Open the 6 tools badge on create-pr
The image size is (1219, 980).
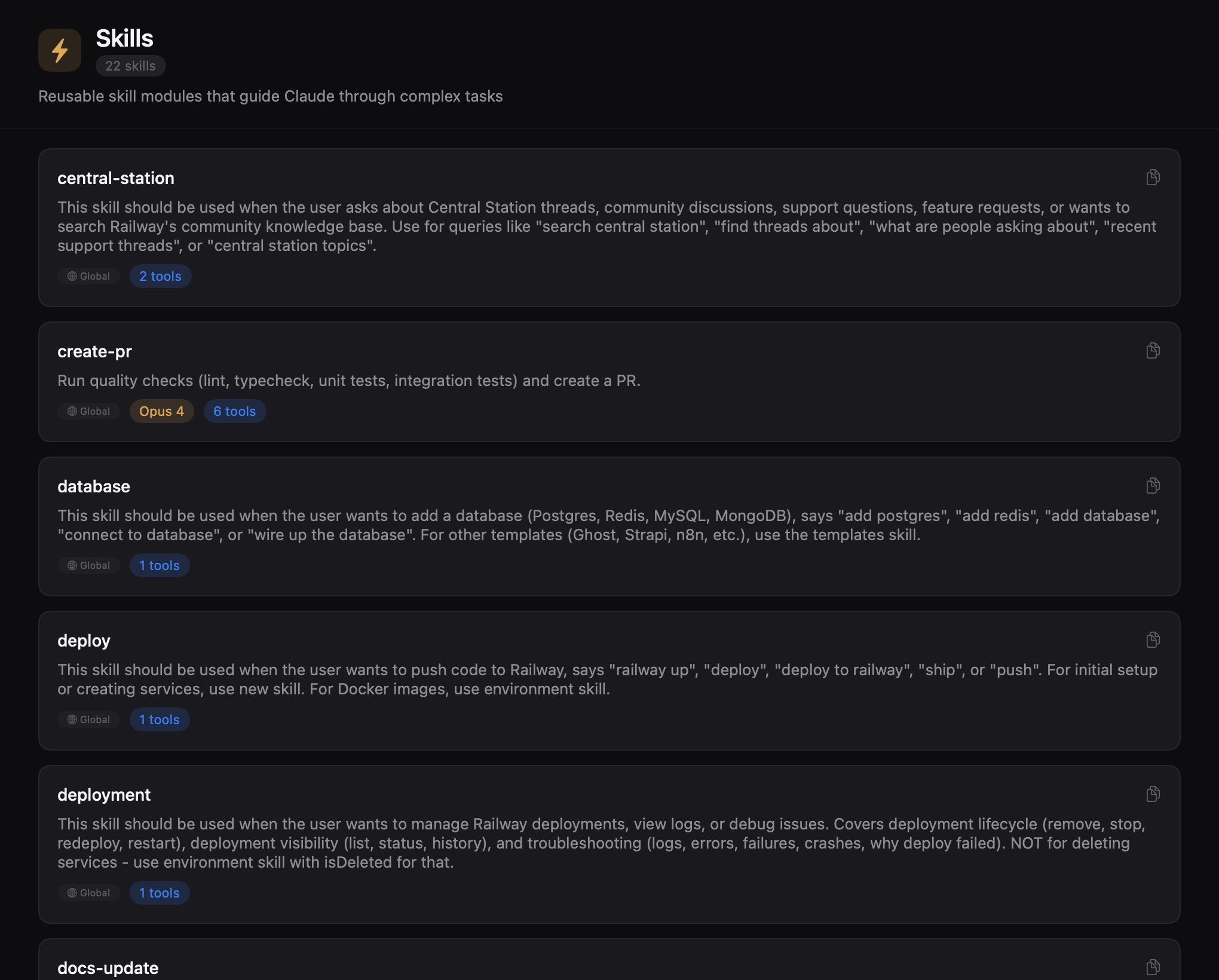click(x=234, y=411)
